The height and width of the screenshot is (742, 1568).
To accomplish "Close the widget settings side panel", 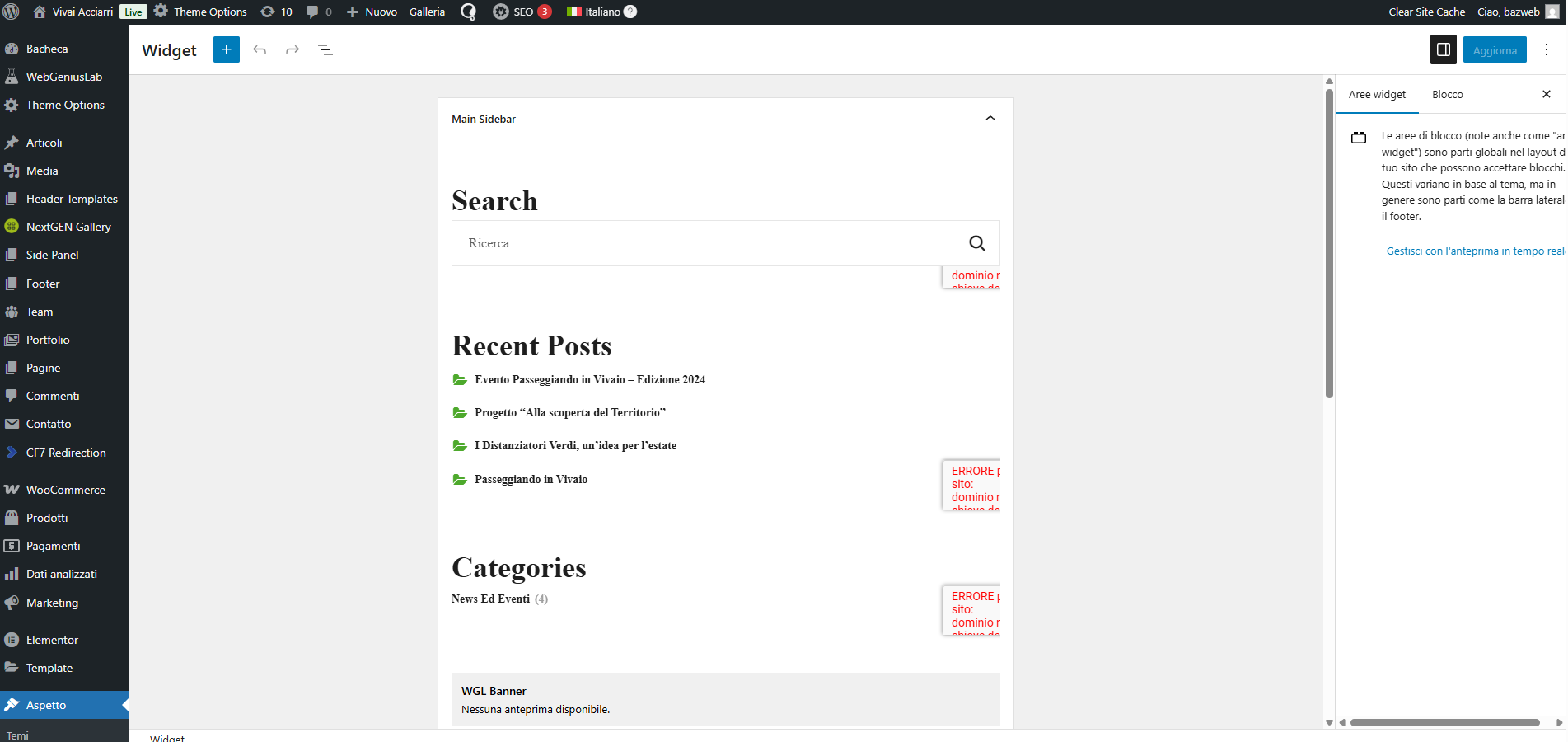I will 1546,94.
